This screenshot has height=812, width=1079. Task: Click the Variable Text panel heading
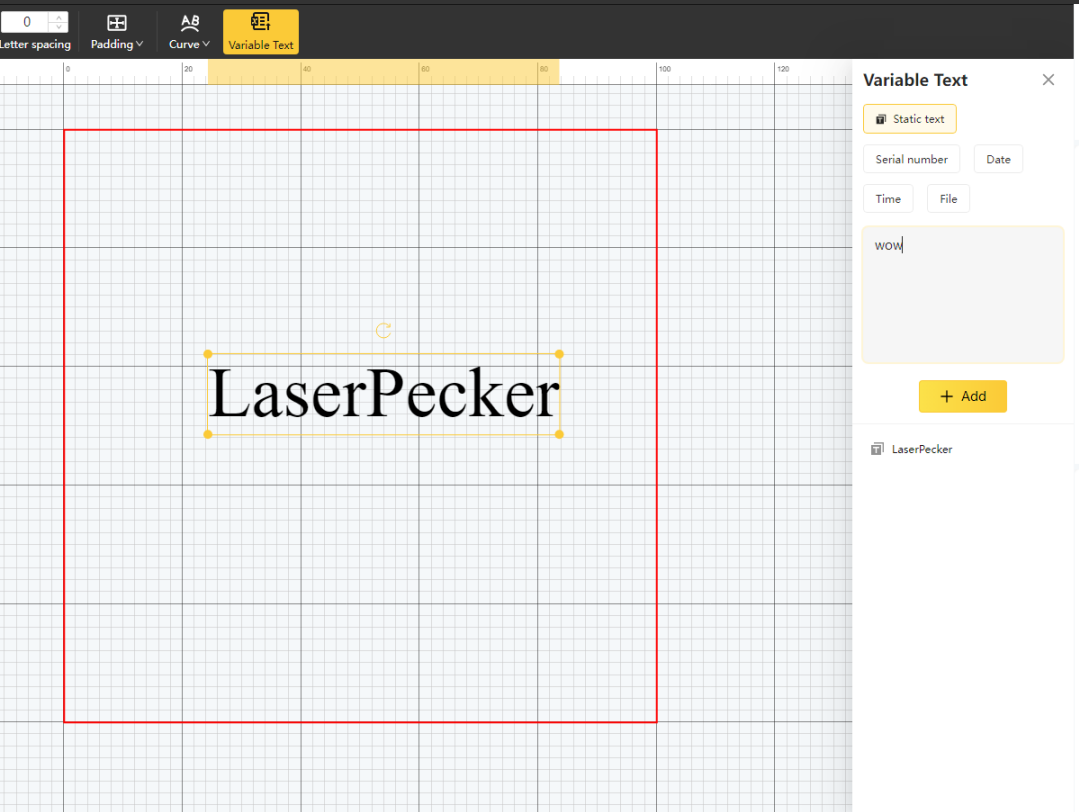pyautogui.click(x=915, y=81)
